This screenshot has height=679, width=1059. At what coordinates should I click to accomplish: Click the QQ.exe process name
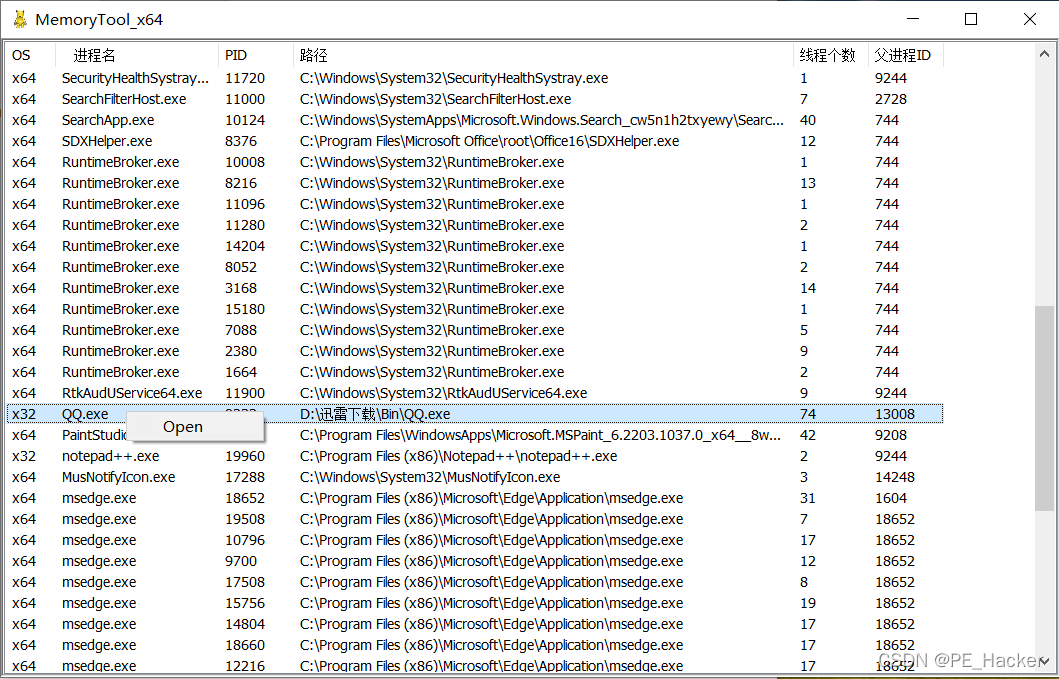[85, 413]
